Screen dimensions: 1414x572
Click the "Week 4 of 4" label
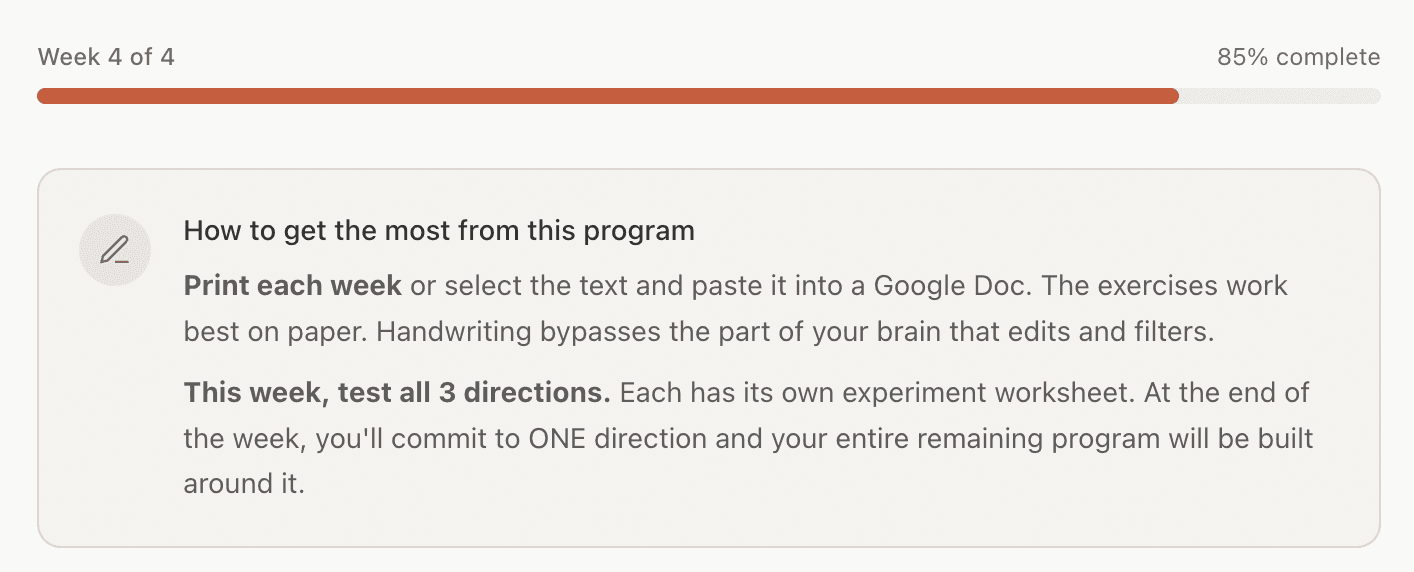pos(106,57)
